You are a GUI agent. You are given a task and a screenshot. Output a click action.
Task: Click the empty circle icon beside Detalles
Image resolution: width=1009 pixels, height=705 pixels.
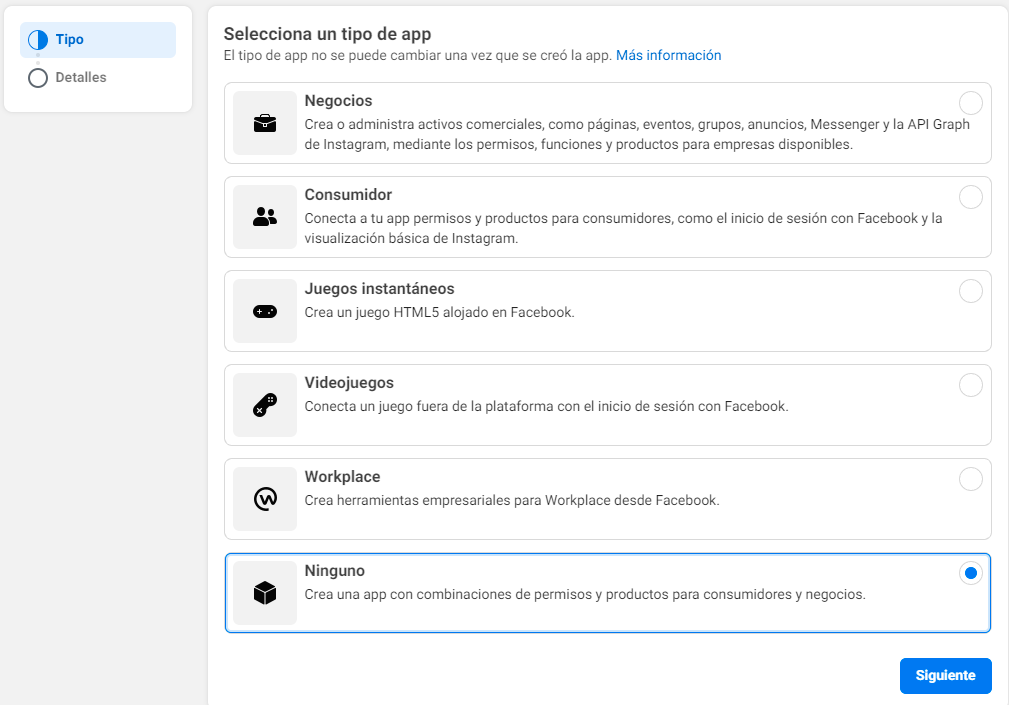click(x=38, y=78)
